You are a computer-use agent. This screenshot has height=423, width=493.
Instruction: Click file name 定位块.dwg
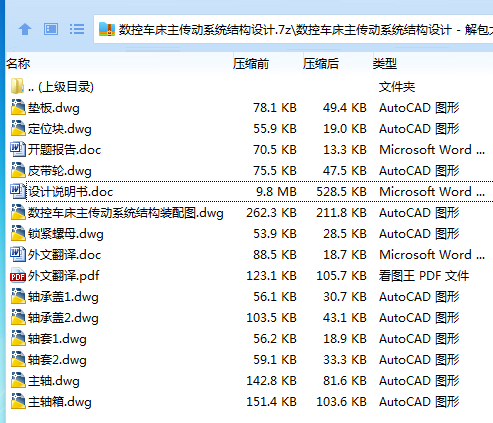[x=60, y=129]
